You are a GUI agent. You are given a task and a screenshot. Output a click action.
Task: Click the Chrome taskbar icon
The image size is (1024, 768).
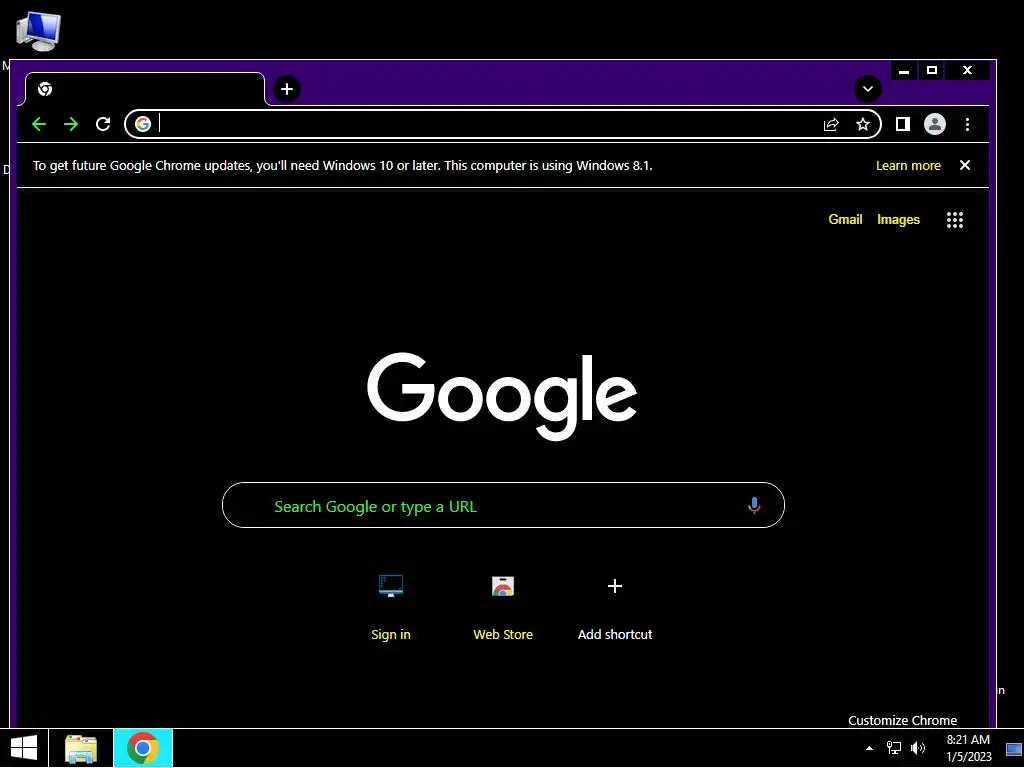coord(143,748)
